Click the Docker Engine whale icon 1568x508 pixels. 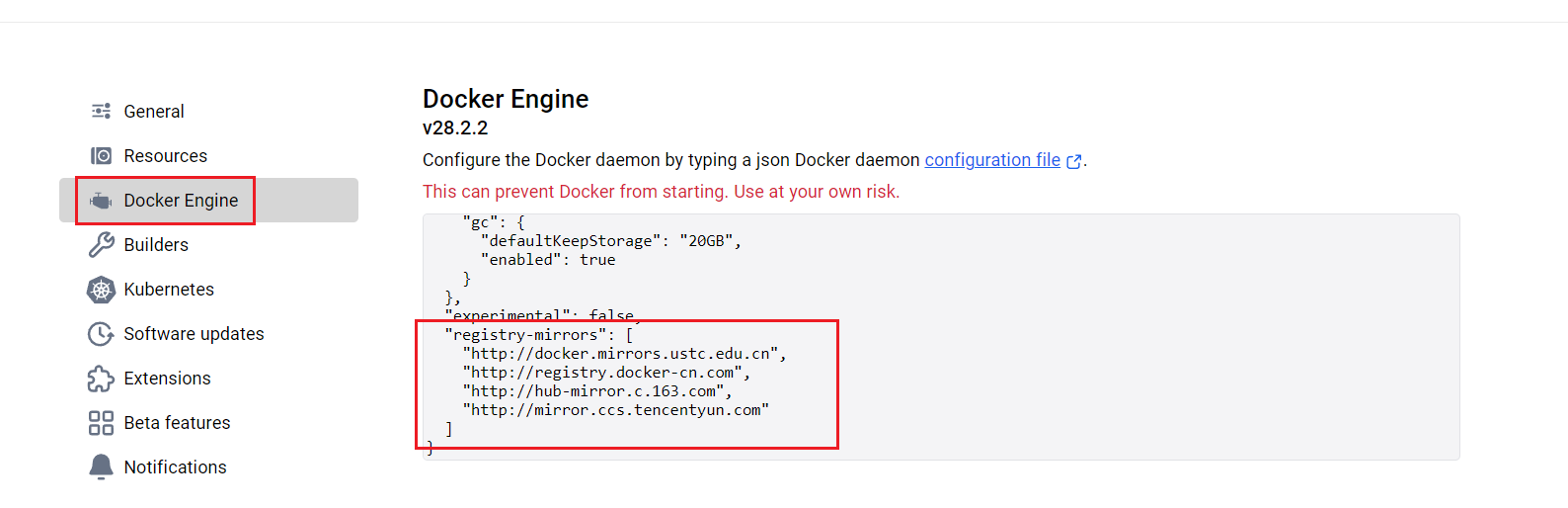click(x=101, y=201)
